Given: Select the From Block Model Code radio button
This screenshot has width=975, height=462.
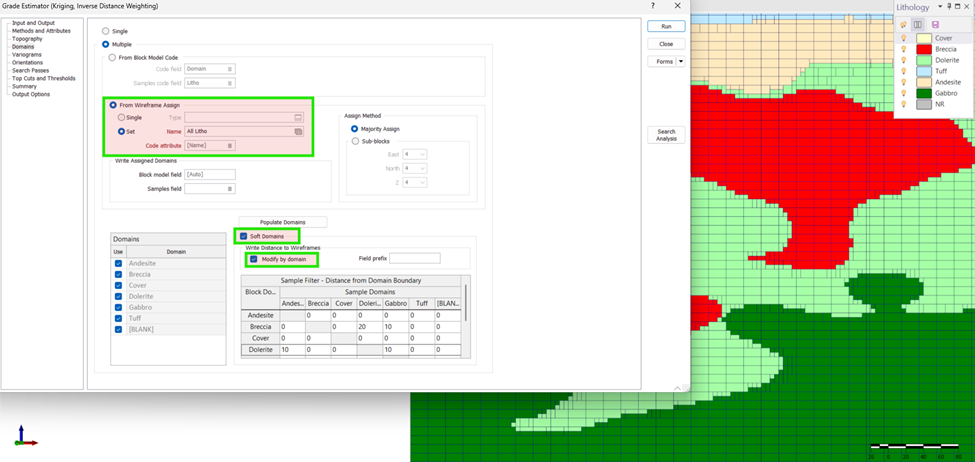Looking at the screenshot, I should [112, 57].
